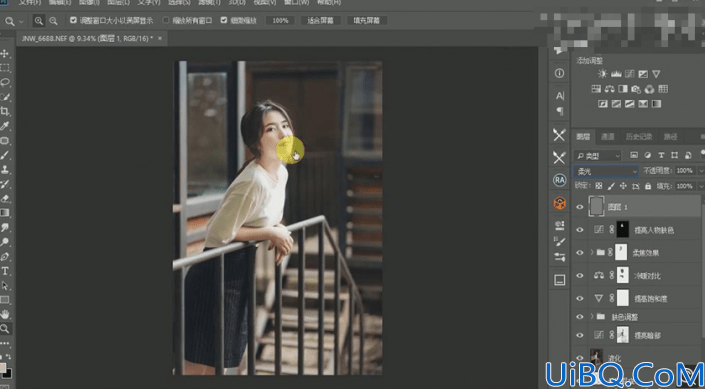Click the 适合屏幕 button
Image resolution: width=705 pixels, height=389 pixels.
coord(321,21)
